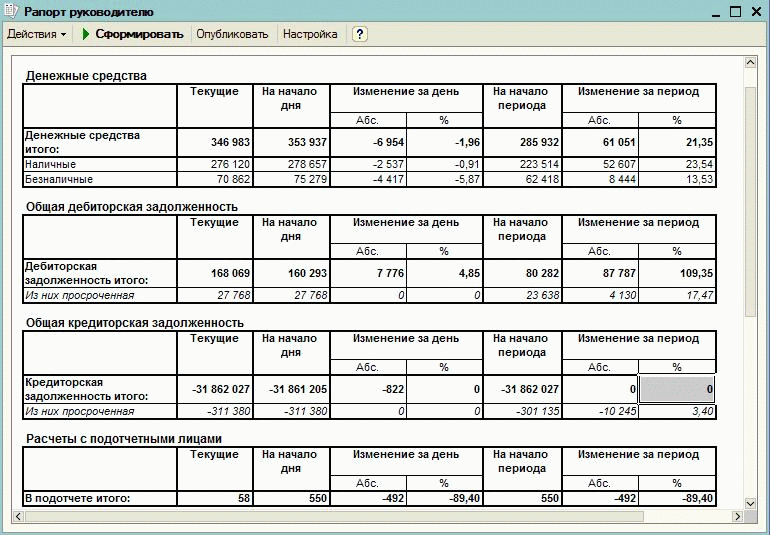Image resolution: width=770 pixels, height=535 pixels.
Task: Select the Из них просроченная cell under Дебиторская
Action: pyautogui.click(x=99, y=295)
